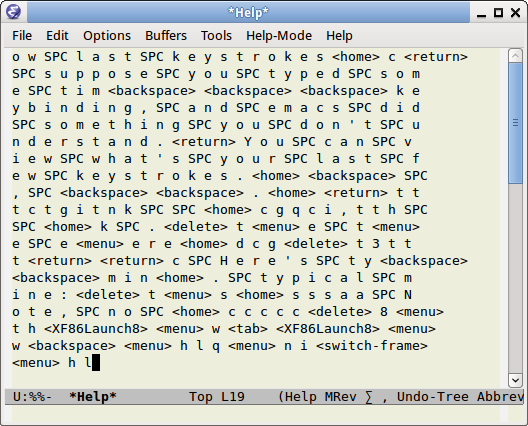Open the Edit menu
This screenshot has height=426, width=528.
[x=57, y=36]
